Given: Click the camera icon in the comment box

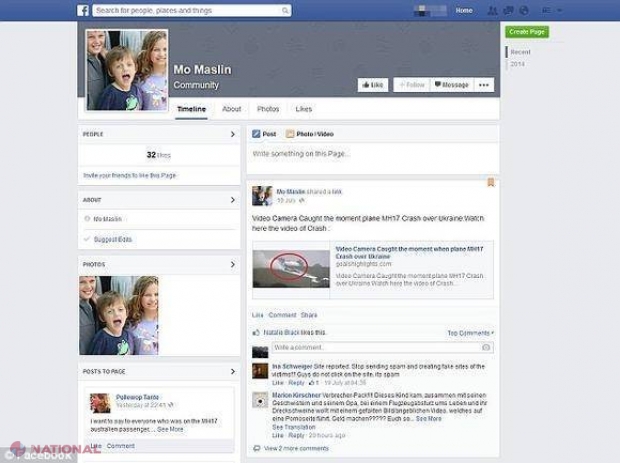Looking at the screenshot, I should tap(486, 347).
